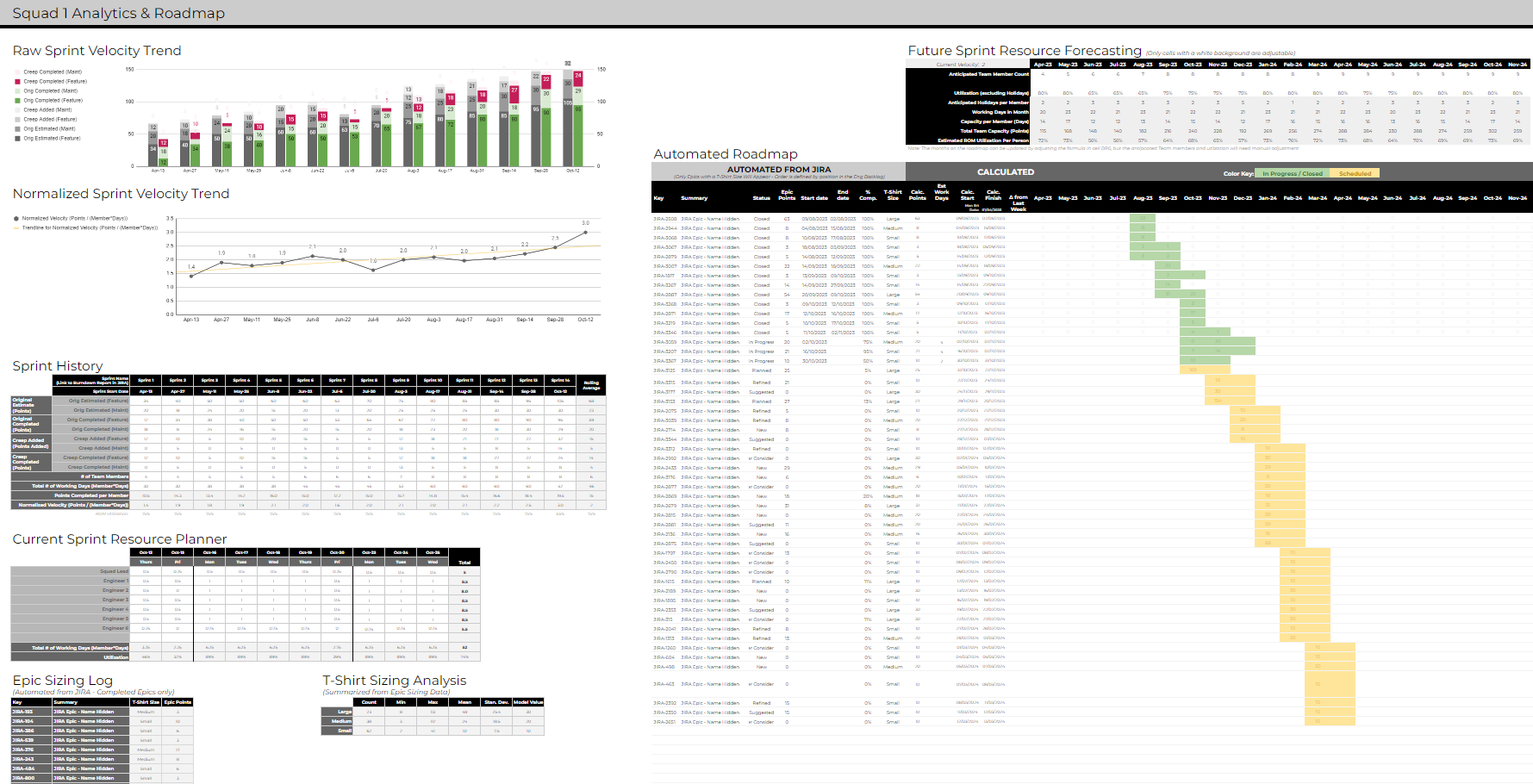Screen dimensions: 1533x784
Task: Select the 'Raw Sprint Velocity Trend' heading
Action: pyautogui.click(x=97, y=51)
